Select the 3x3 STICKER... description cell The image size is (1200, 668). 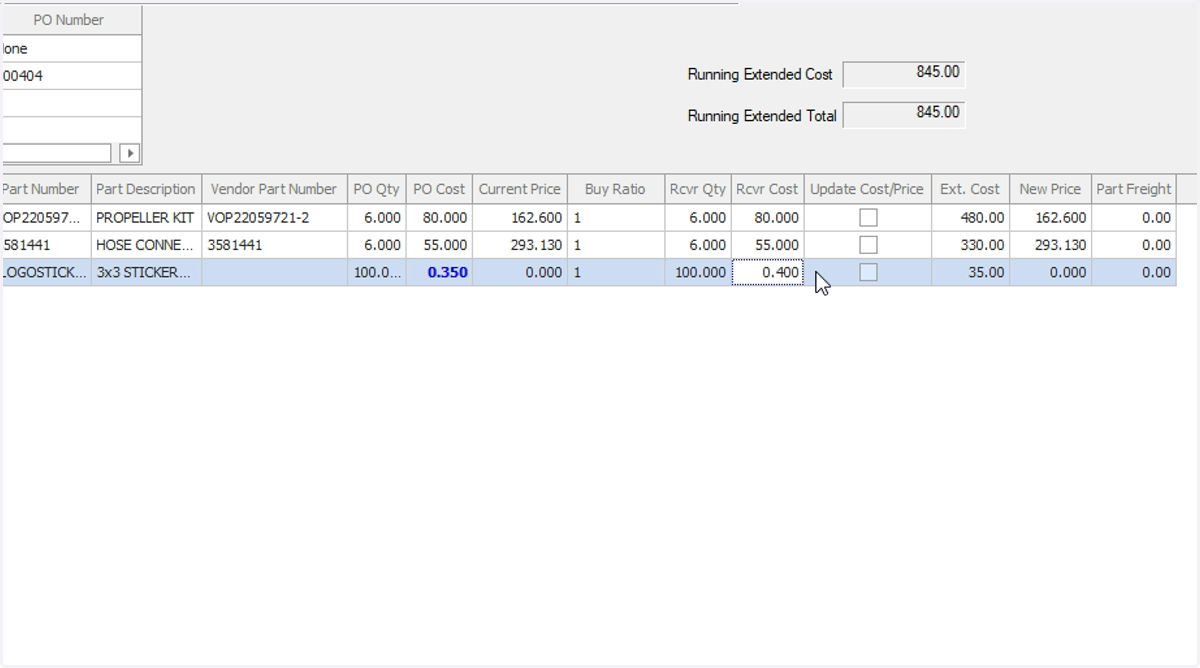146,272
